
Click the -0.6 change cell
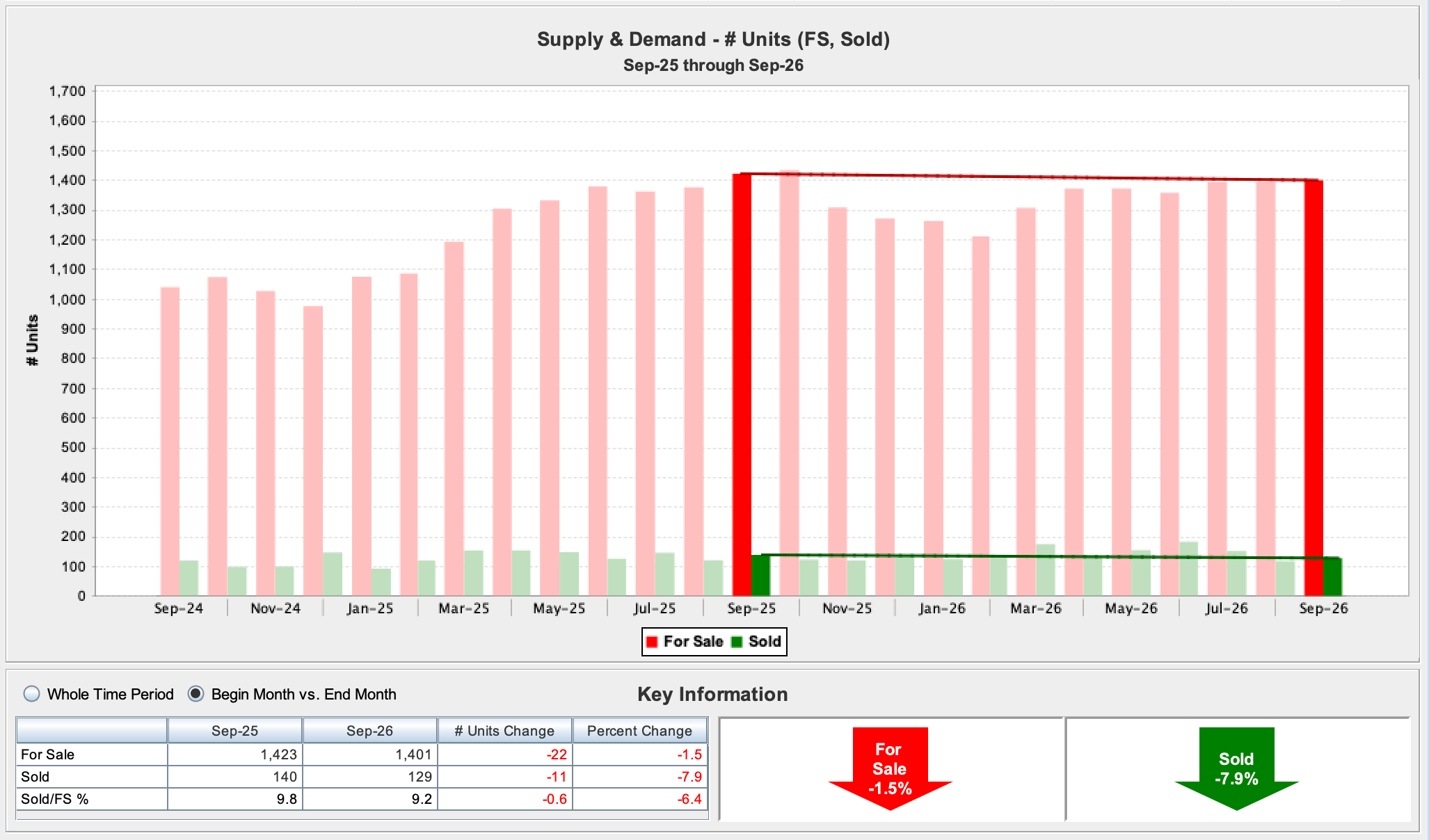(x=504, y=799)
